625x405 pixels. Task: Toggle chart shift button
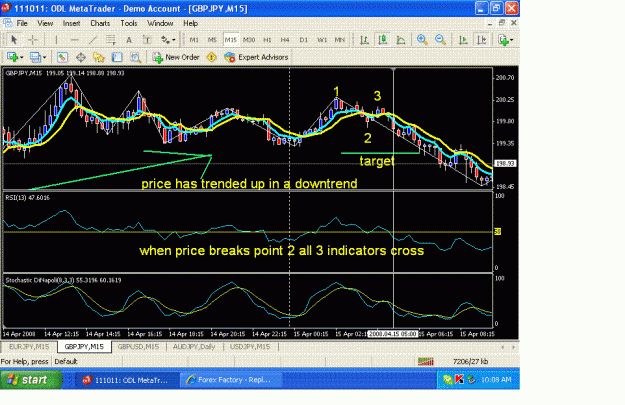point(482,40)
